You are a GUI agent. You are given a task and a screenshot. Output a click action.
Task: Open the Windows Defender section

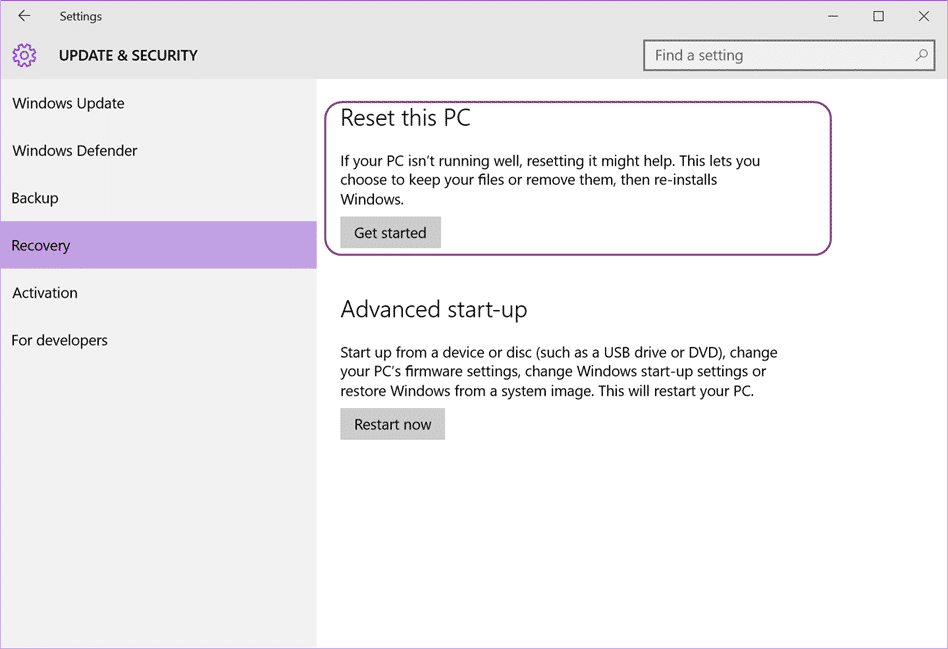[x=158, y=151]
